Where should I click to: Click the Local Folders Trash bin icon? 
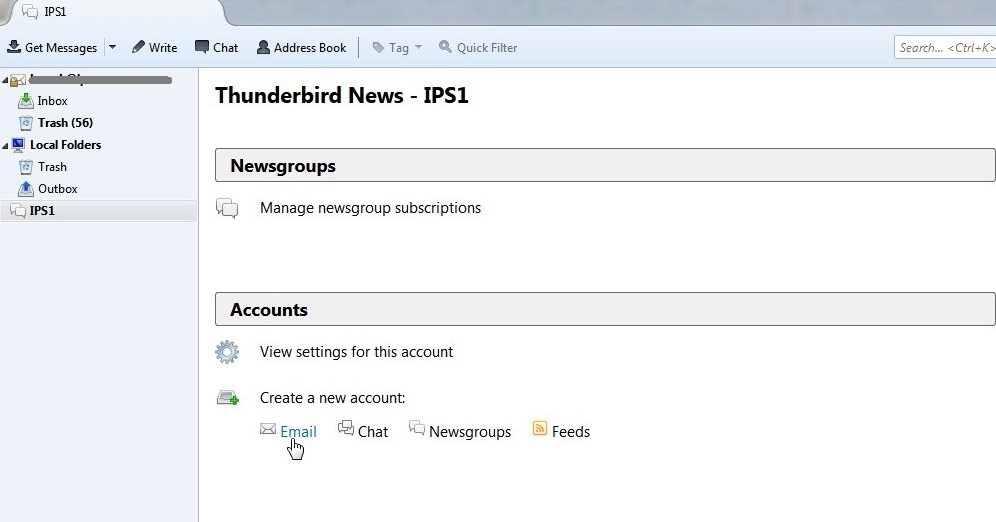[x=26, y=167]
